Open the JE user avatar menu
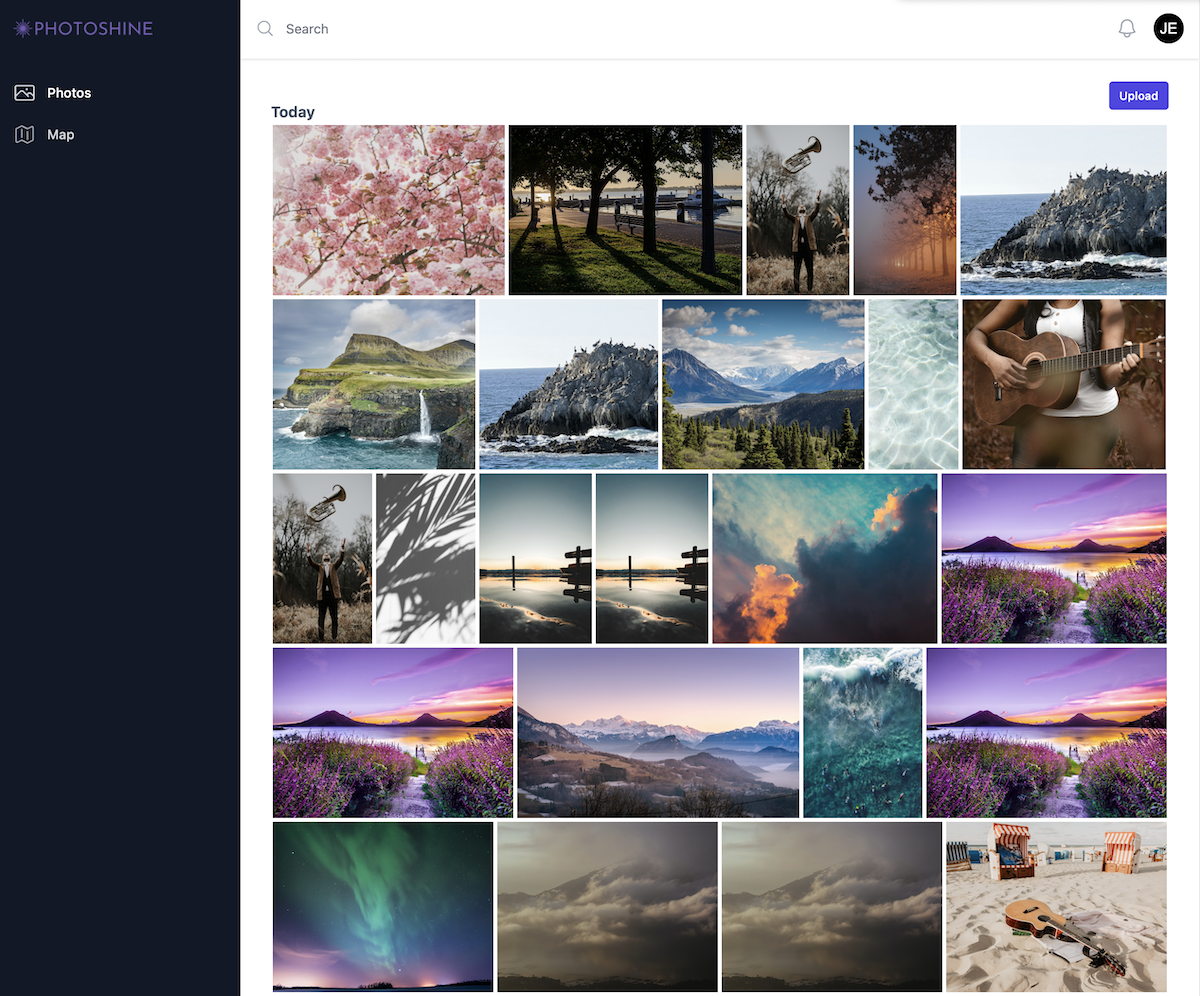Viewport: 1200px width, 996px height. 1168,29
